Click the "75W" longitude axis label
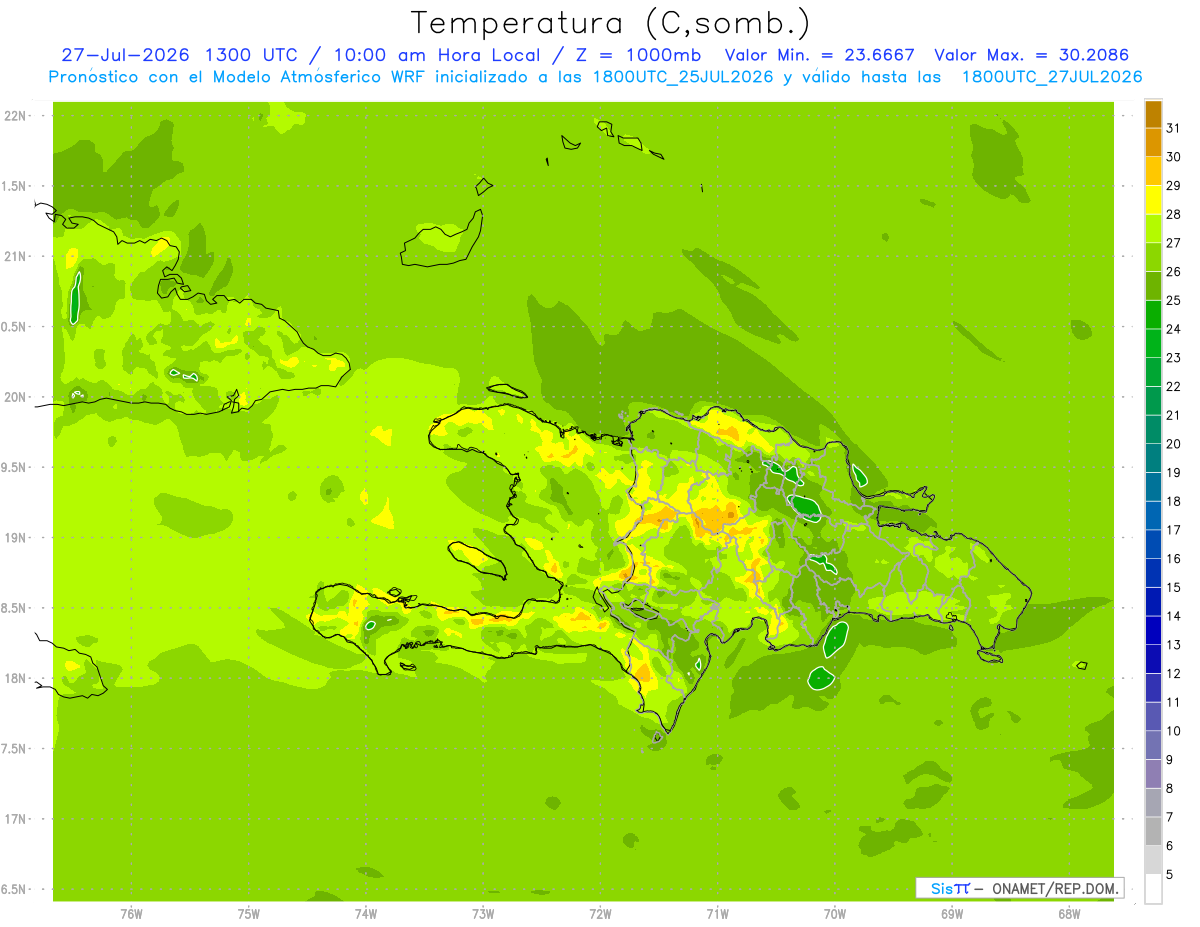The image size is (1200, 927). (249, 914)
